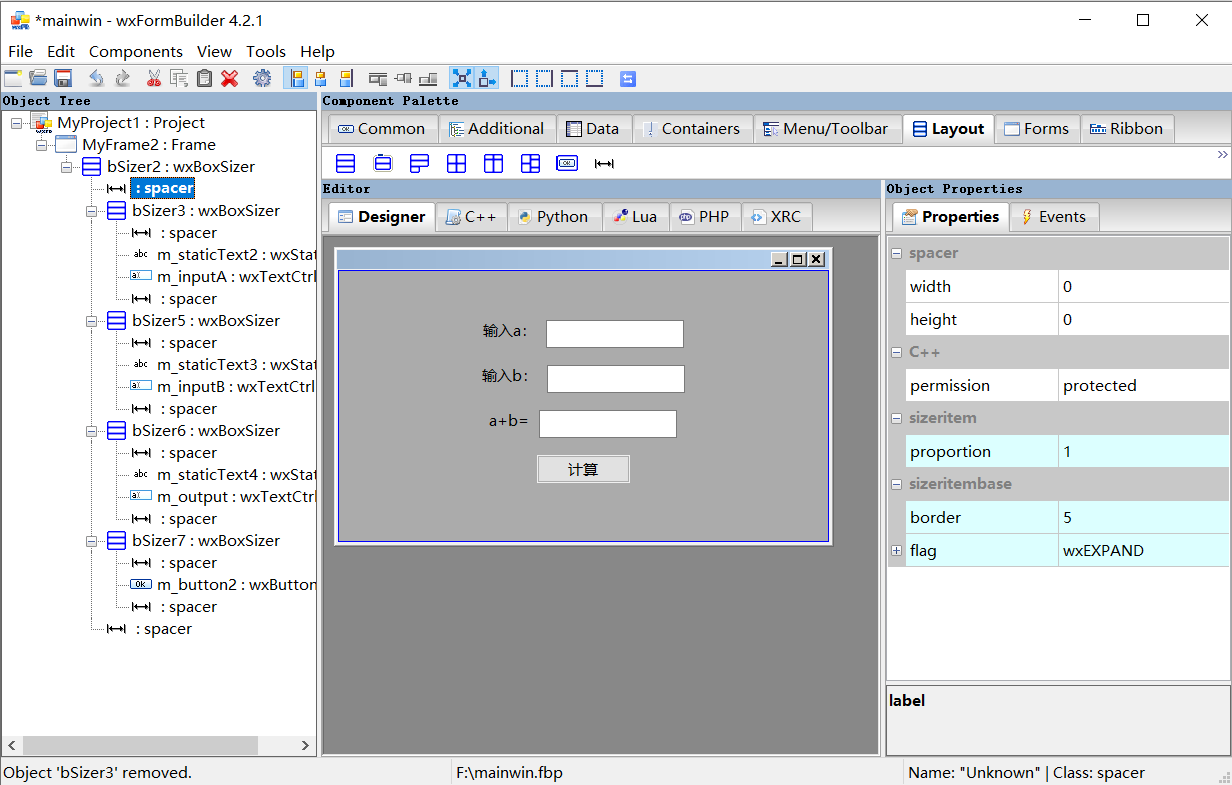Viewport: 1232px width, 785px height.
Task: Save the current project file
Action: point(63,78)
